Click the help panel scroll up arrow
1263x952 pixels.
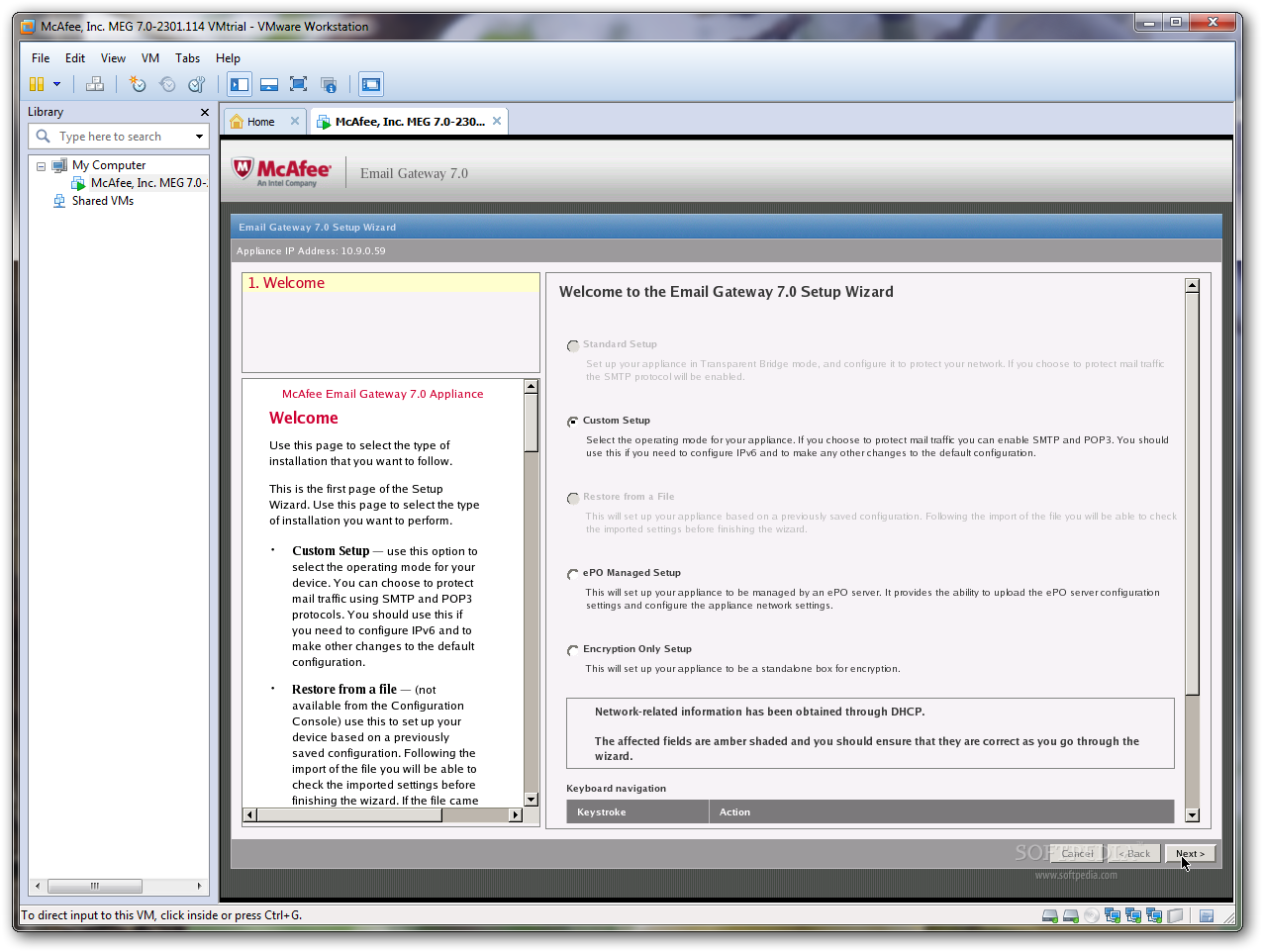(x=532, y=387)
